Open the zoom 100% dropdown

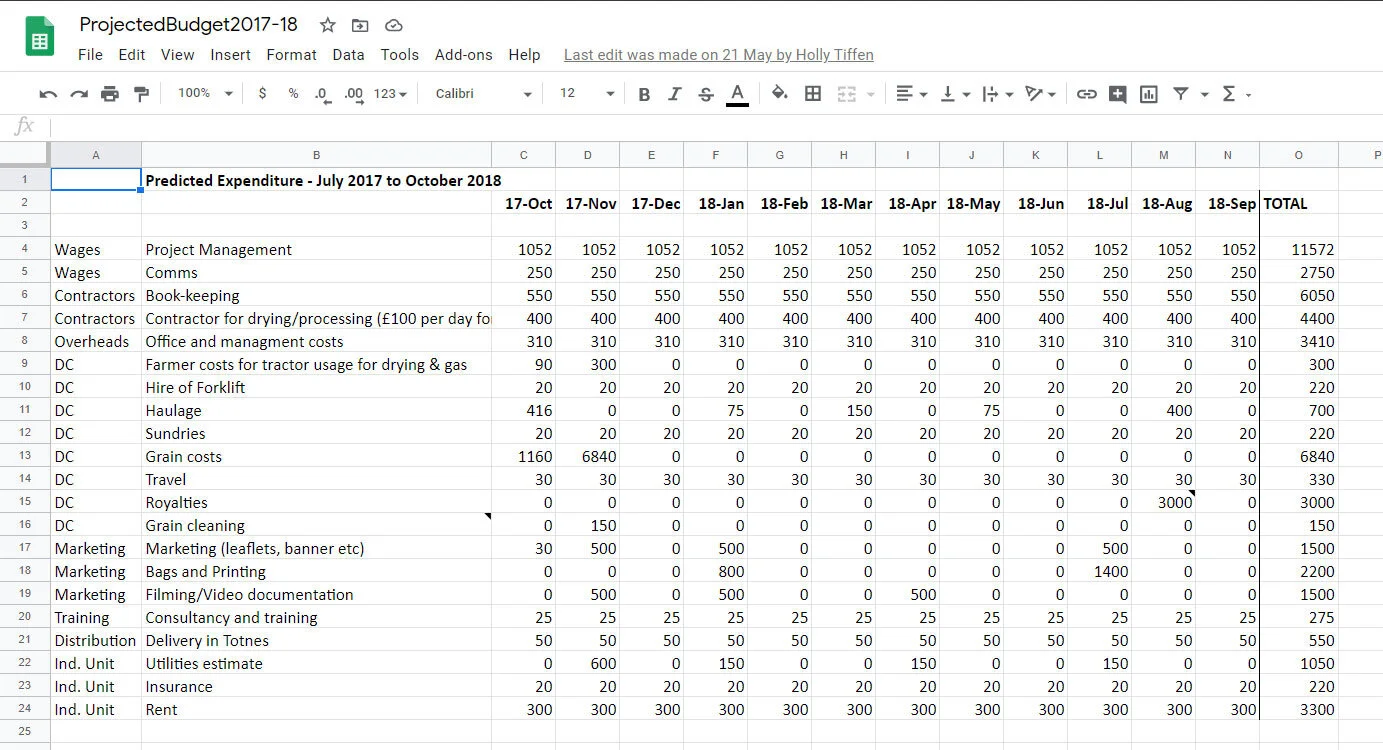(x=205, y=93)
